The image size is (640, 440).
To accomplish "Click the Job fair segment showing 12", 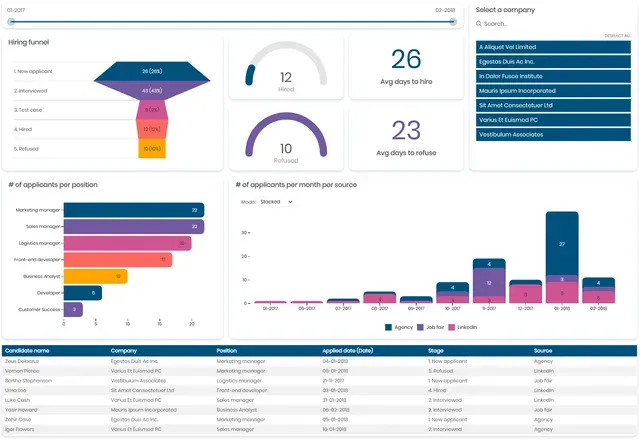I will (489, 282).
